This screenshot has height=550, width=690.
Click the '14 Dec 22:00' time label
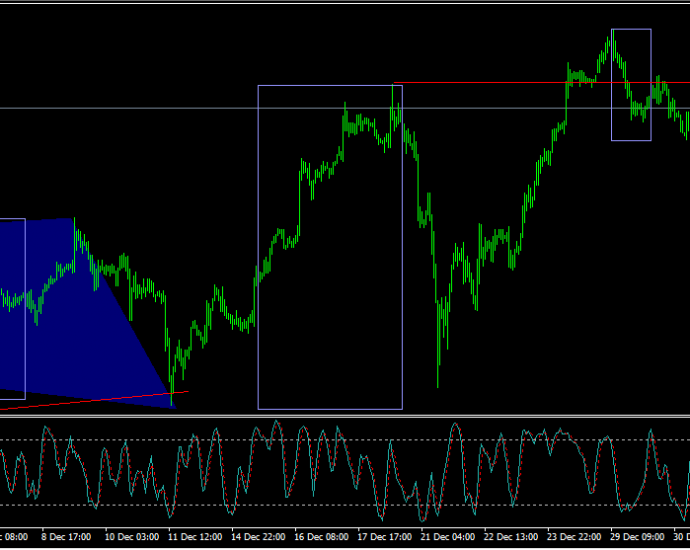(x=258, y=537)
